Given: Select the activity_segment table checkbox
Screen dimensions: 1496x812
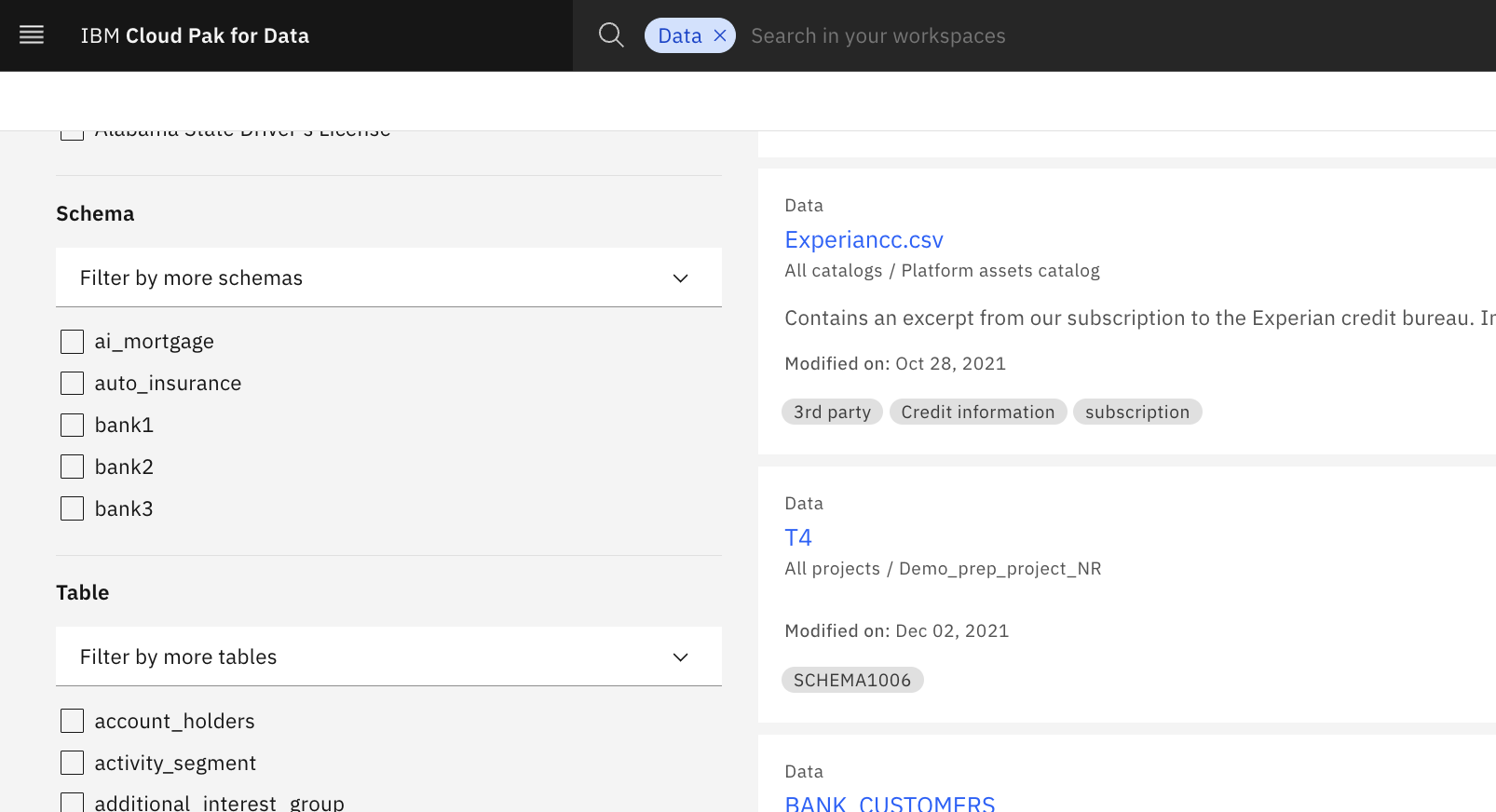Looking at the screenshot, I should point(73,764).
